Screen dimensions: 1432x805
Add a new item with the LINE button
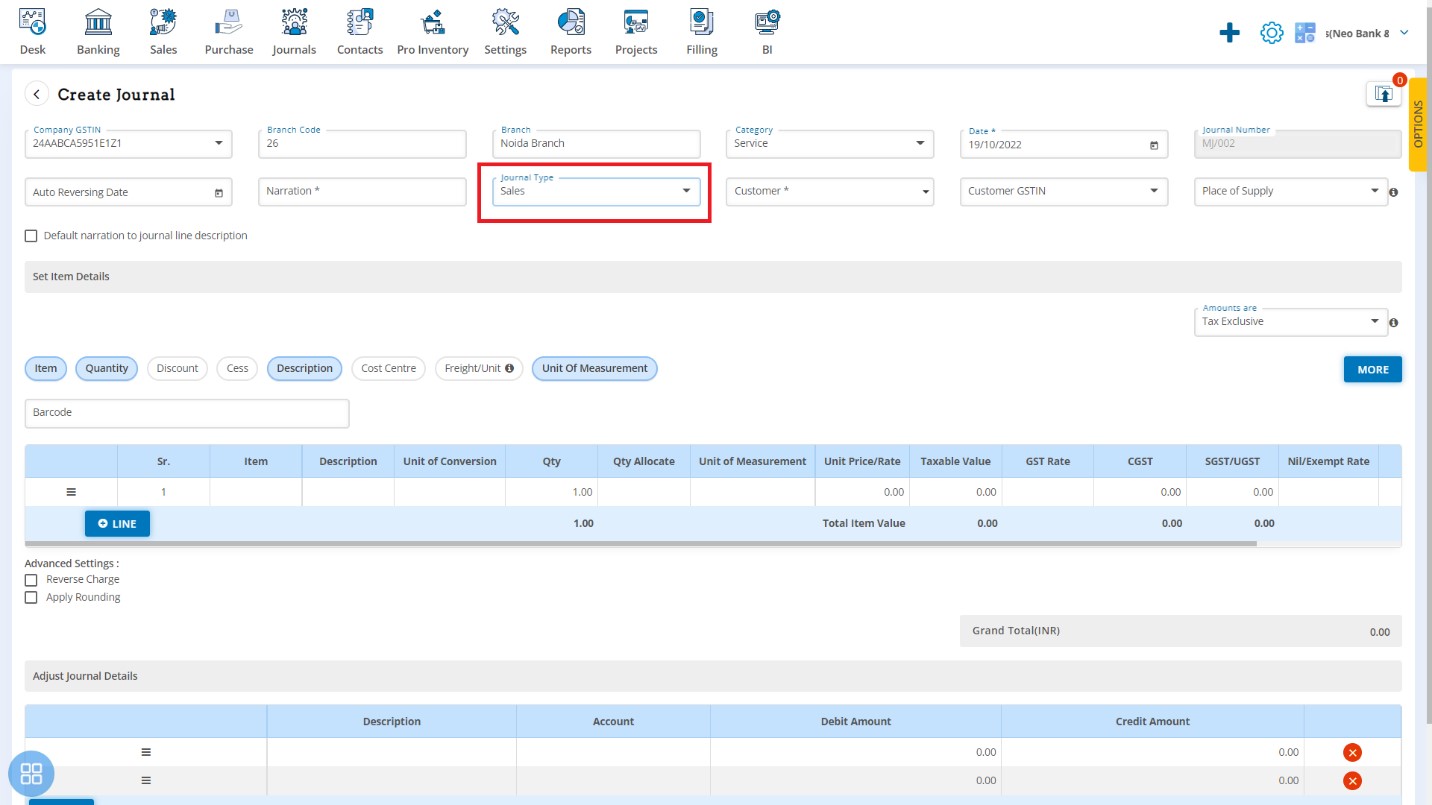click(117, 524)
